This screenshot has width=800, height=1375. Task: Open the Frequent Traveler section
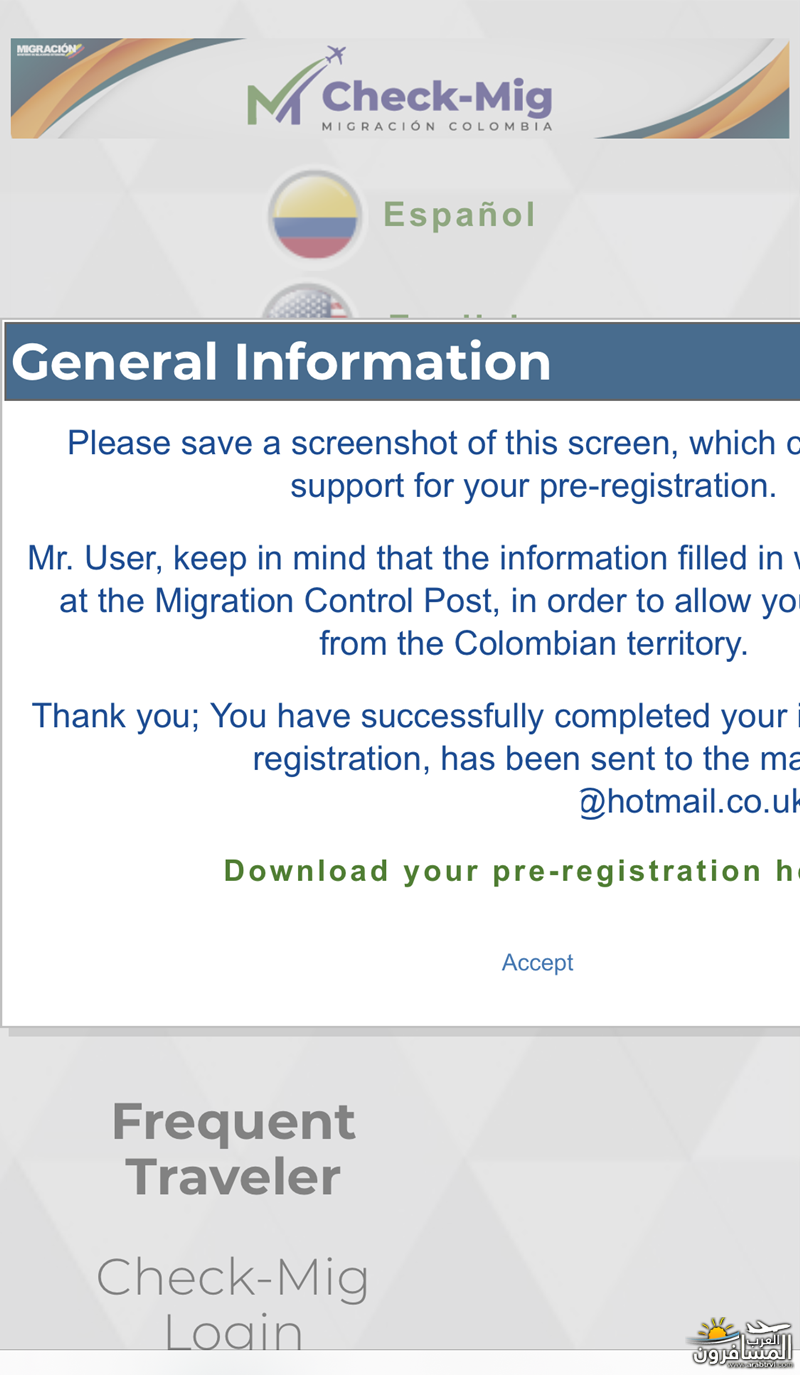233,1149
